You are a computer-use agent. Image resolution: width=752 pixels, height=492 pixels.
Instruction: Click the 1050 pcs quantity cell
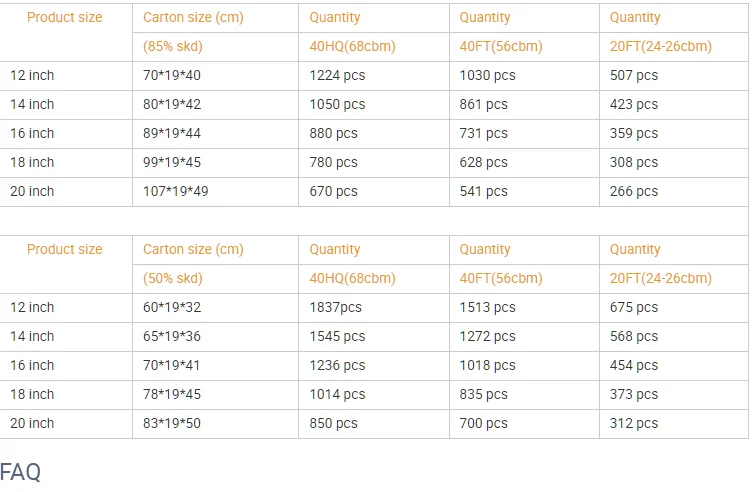pos(337,104)
